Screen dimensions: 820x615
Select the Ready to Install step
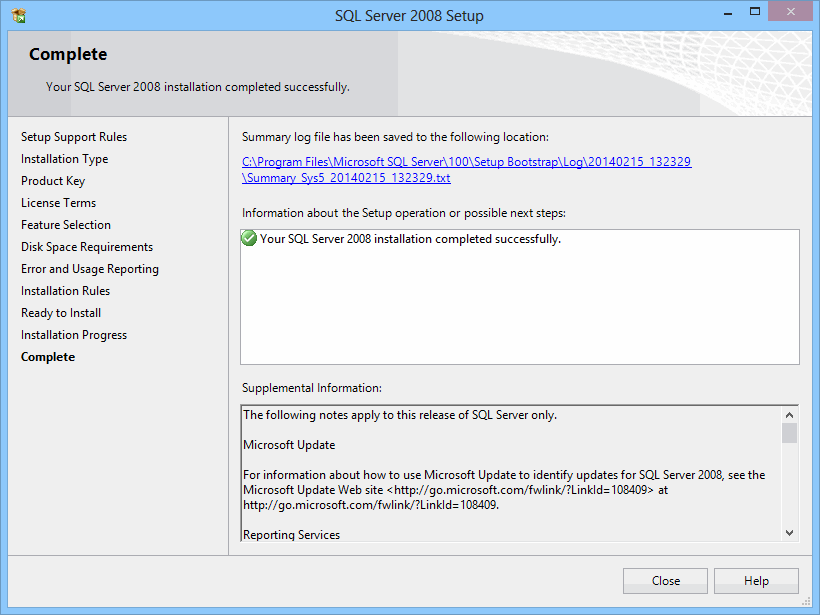point(61,312)
